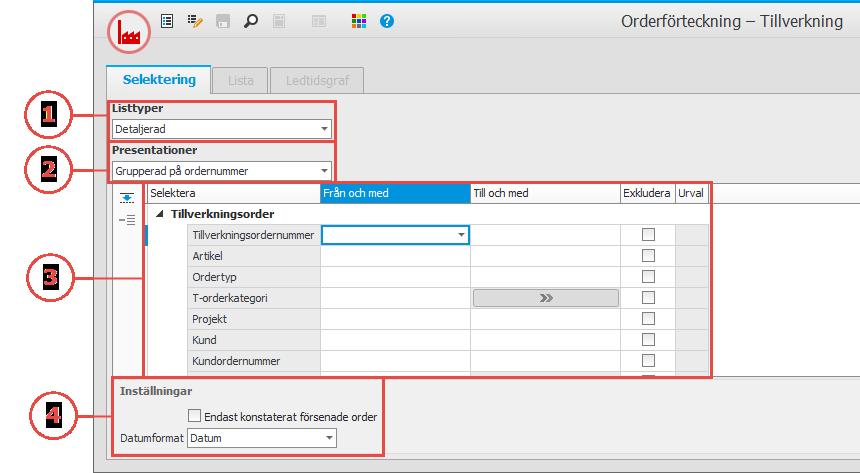Viewport: 860px width, 473px height.
Task: Check Exkludera for Tillverkningsordernummer
Action: 648,235
